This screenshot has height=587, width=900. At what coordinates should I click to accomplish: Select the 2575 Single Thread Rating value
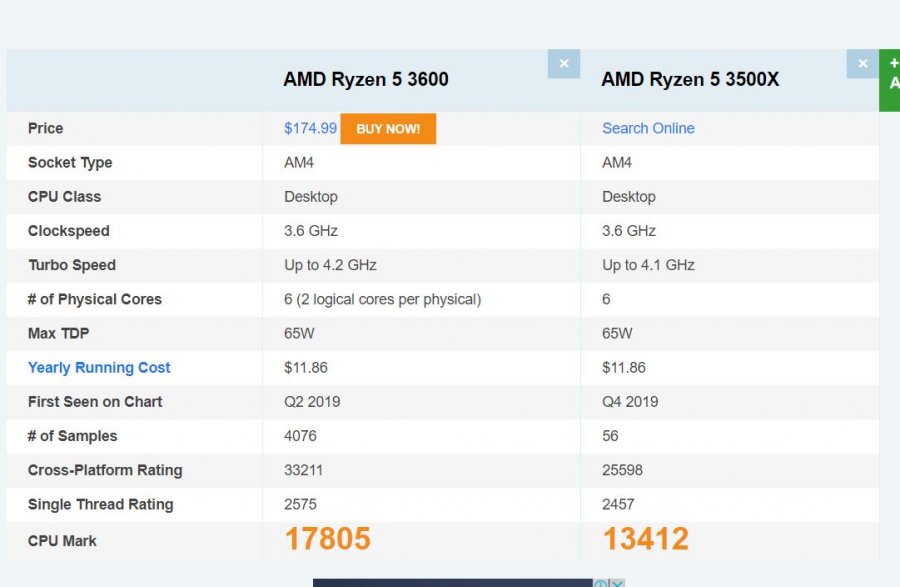[x=300, y=504]
